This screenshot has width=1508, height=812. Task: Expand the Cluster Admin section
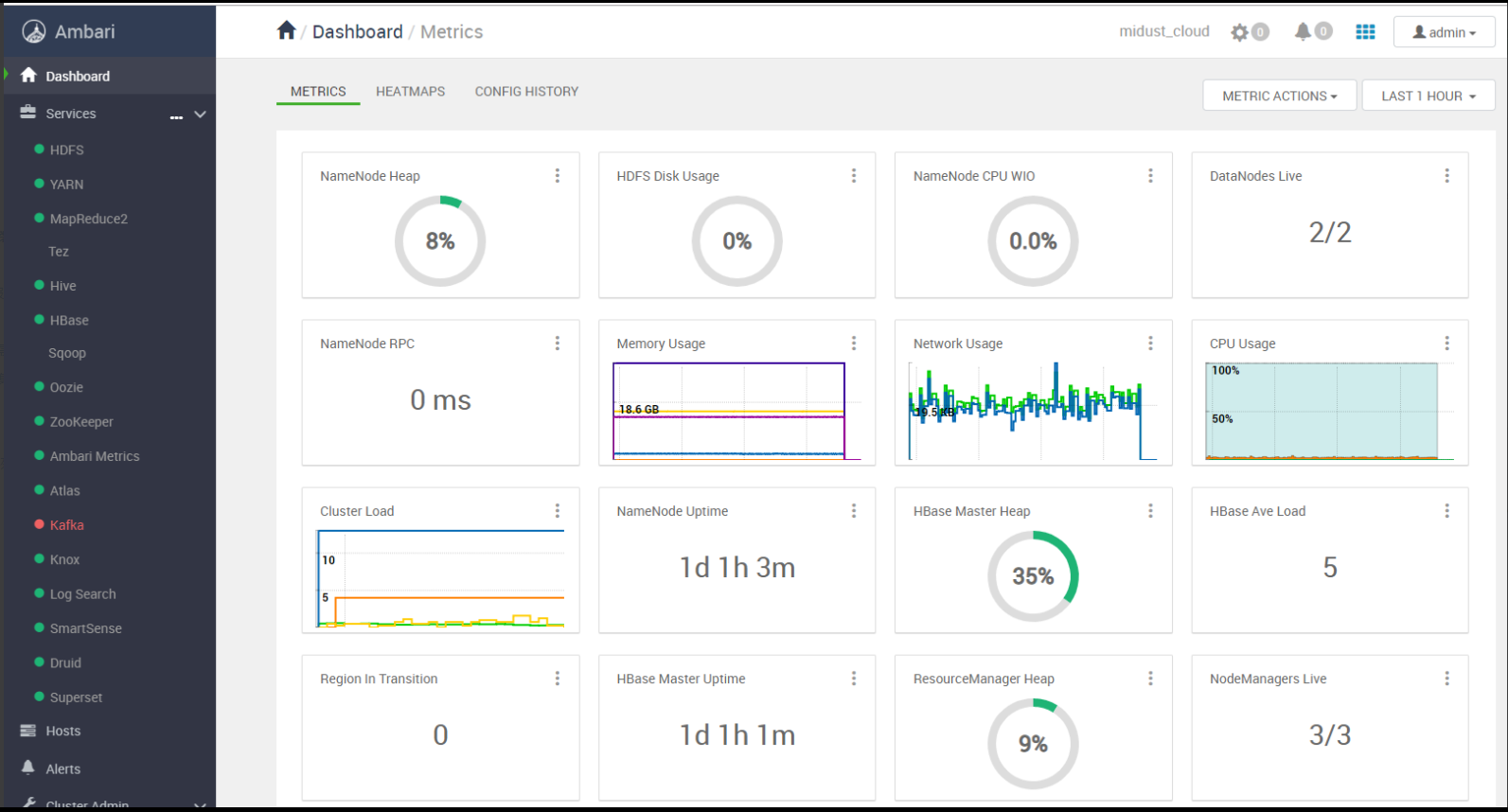200,804
